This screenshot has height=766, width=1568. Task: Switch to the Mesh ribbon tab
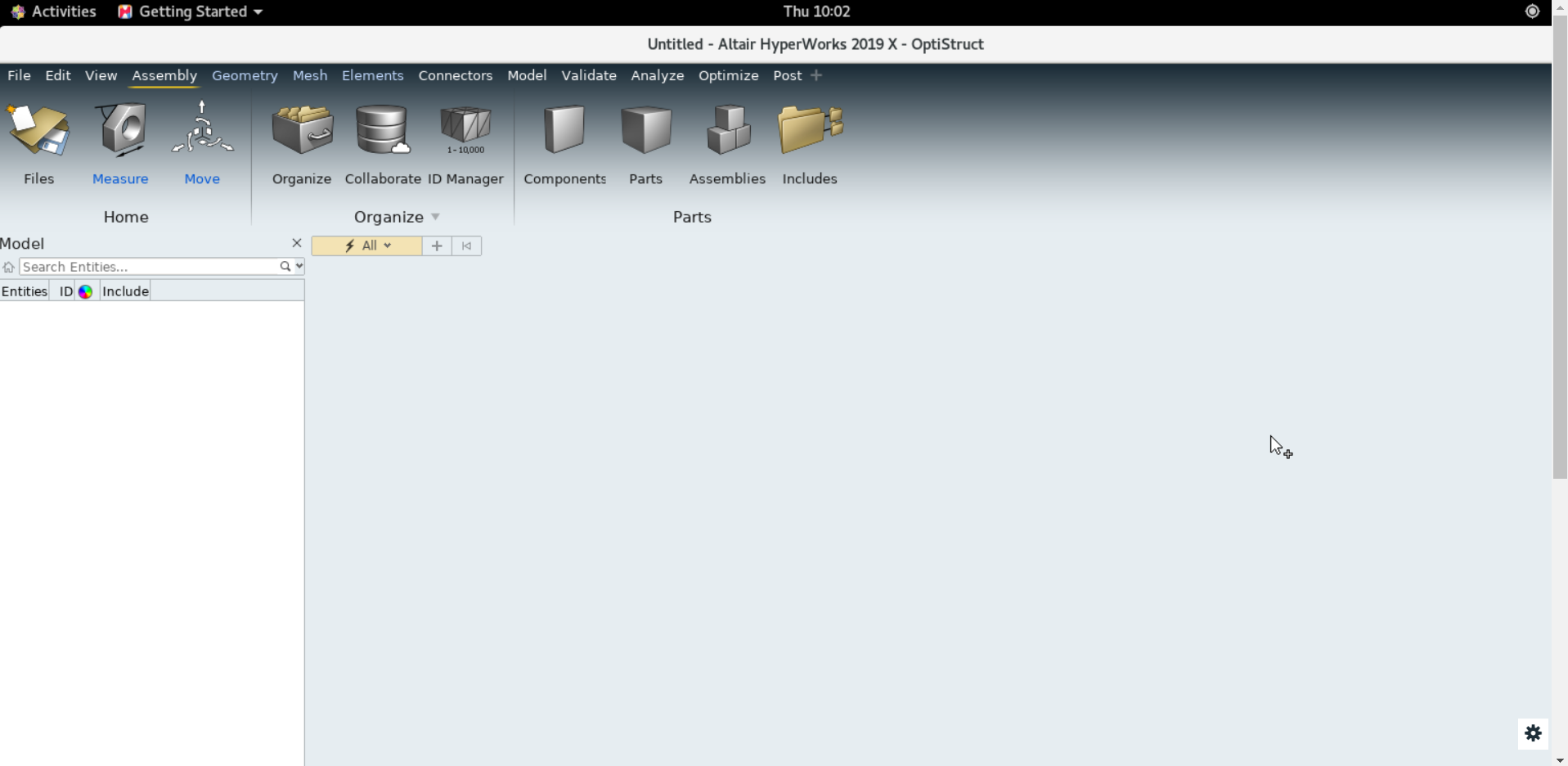click(x=310, y=75)
